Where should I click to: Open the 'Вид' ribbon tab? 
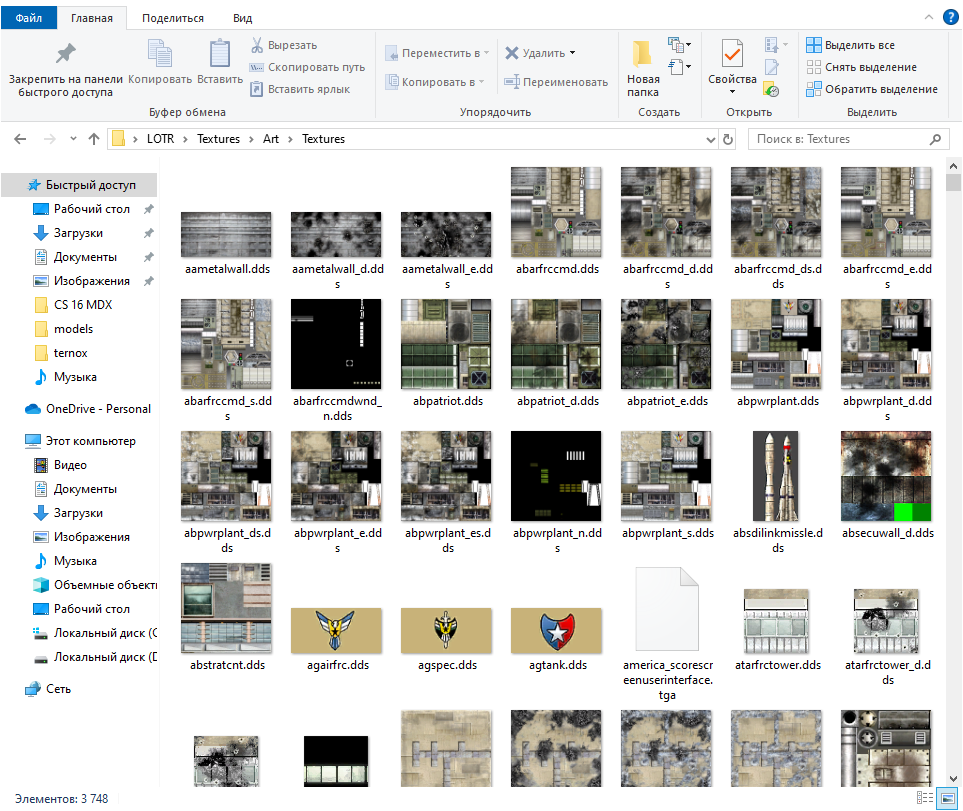(242, 18)
